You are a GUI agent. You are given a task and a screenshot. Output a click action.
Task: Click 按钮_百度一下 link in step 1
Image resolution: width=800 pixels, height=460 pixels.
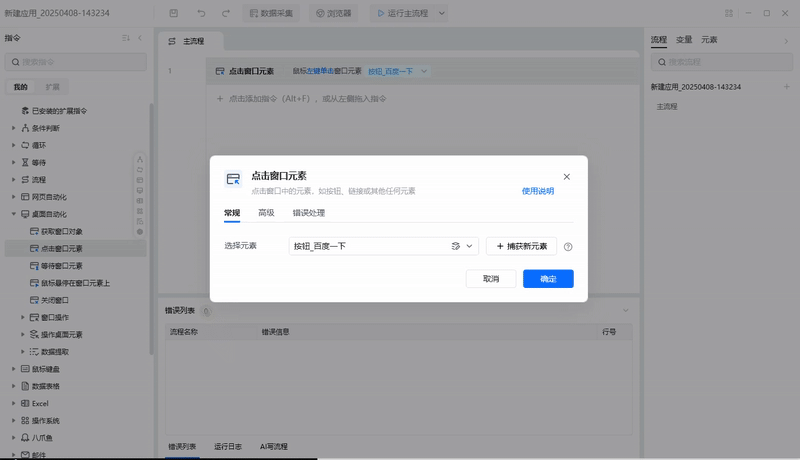[391, 71]
